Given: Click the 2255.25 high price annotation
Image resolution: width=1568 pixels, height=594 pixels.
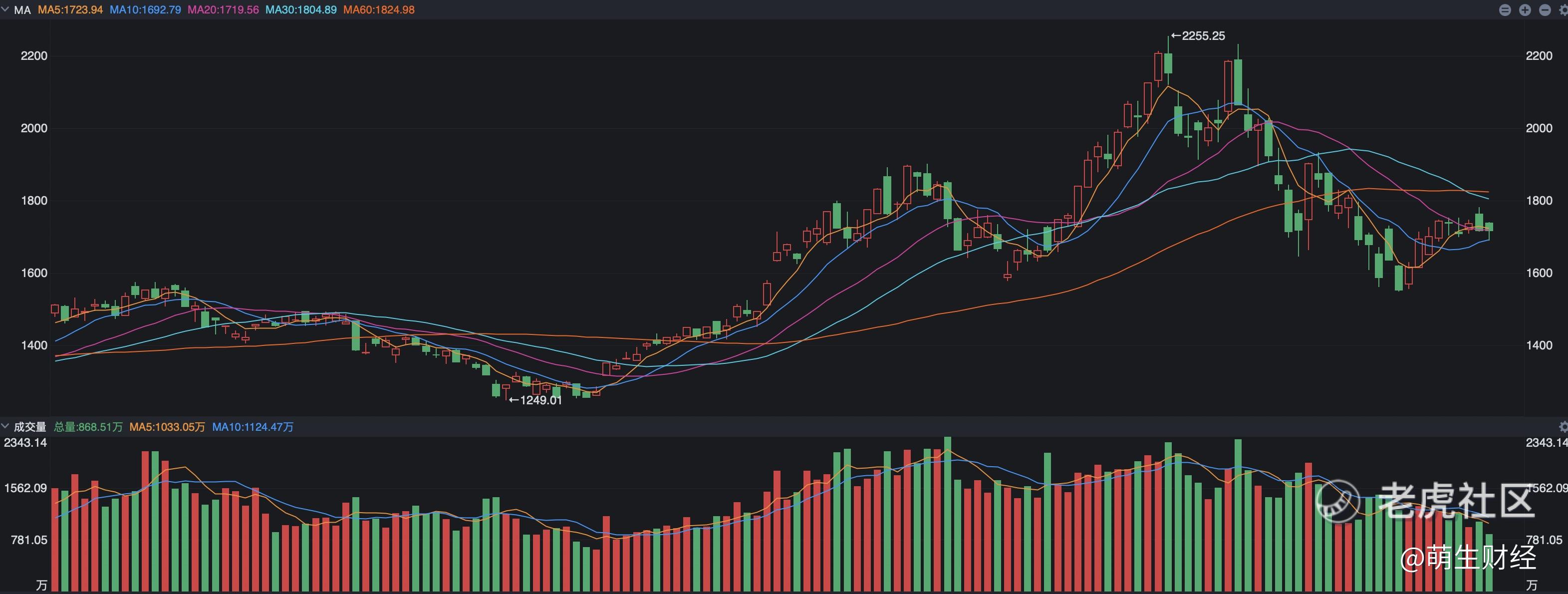Looking at the screenshot, I should [1199, 36].
